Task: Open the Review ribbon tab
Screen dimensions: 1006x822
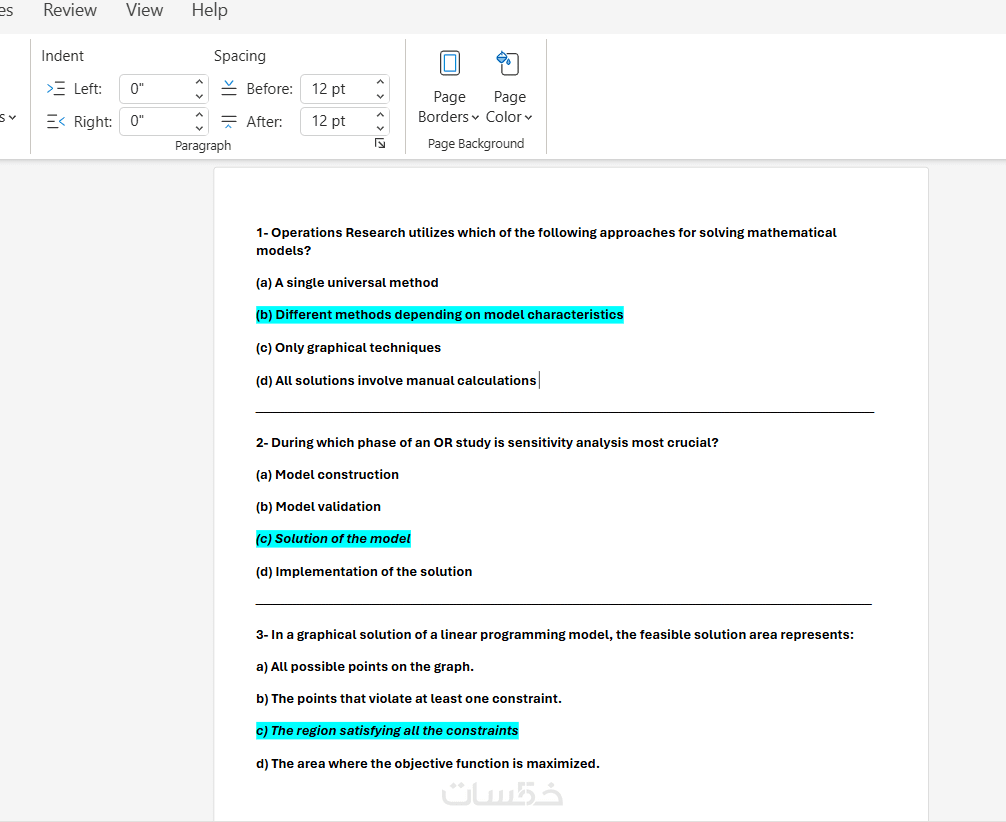Action: point(70,10)
